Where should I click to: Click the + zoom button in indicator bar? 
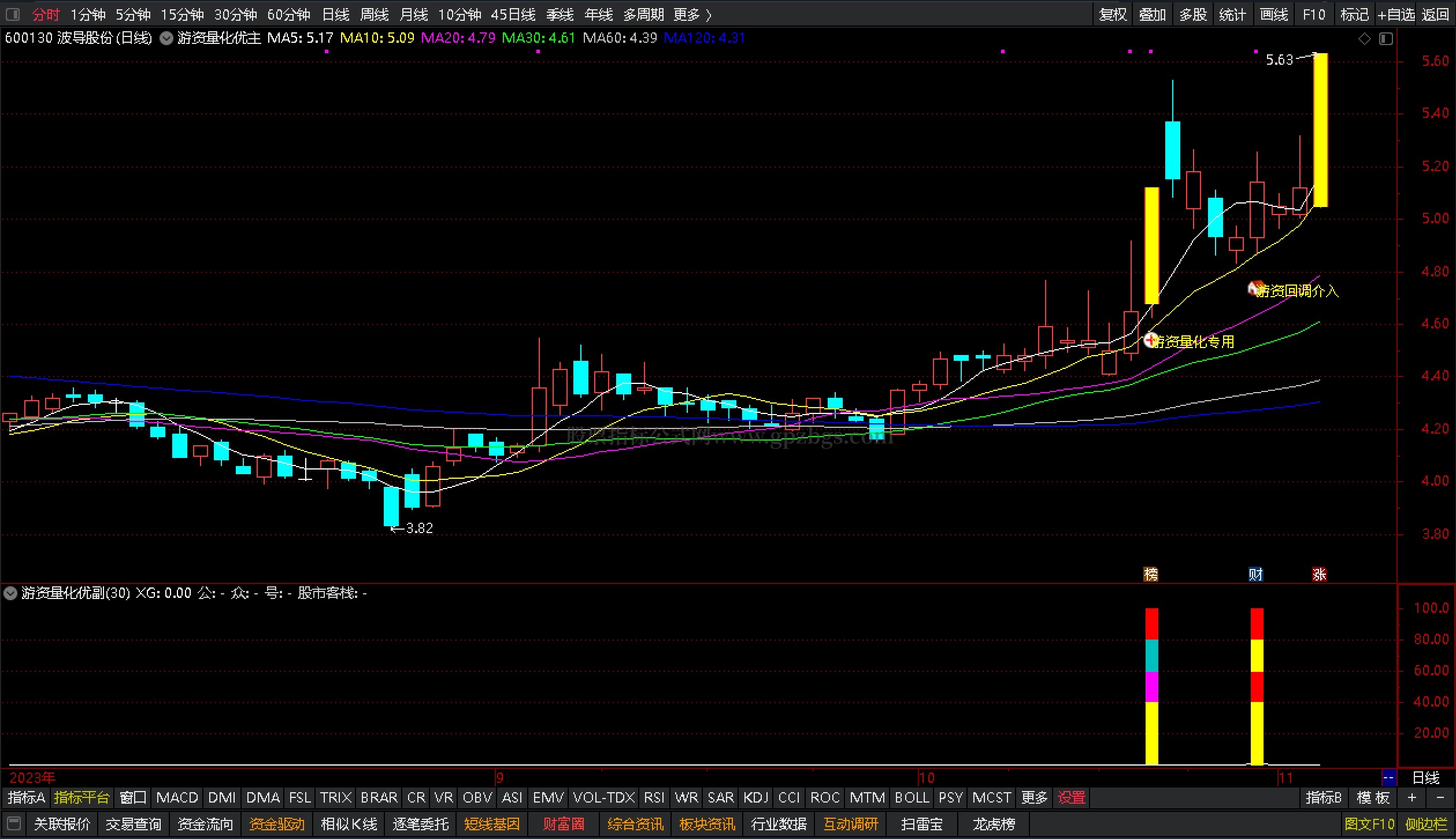pos(1412,798)
